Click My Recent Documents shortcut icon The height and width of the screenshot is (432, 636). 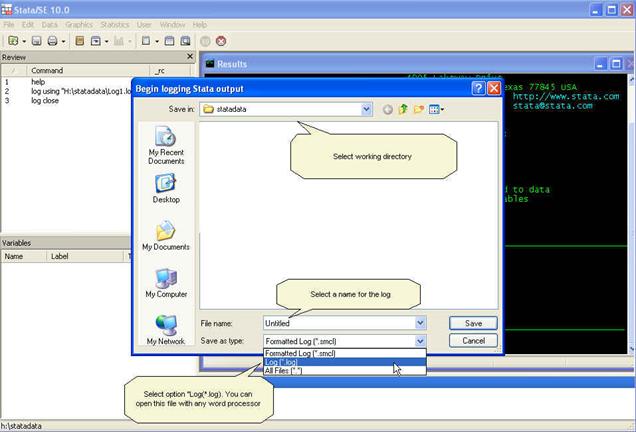point(166,143)
